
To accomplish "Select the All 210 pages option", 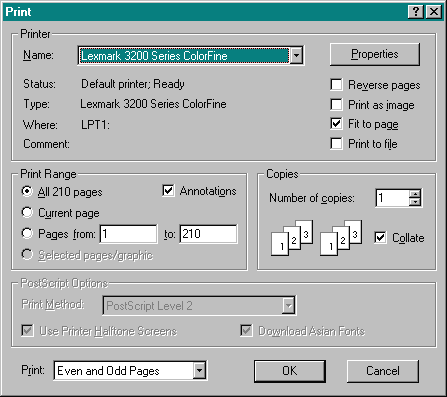I will (27, 191).
